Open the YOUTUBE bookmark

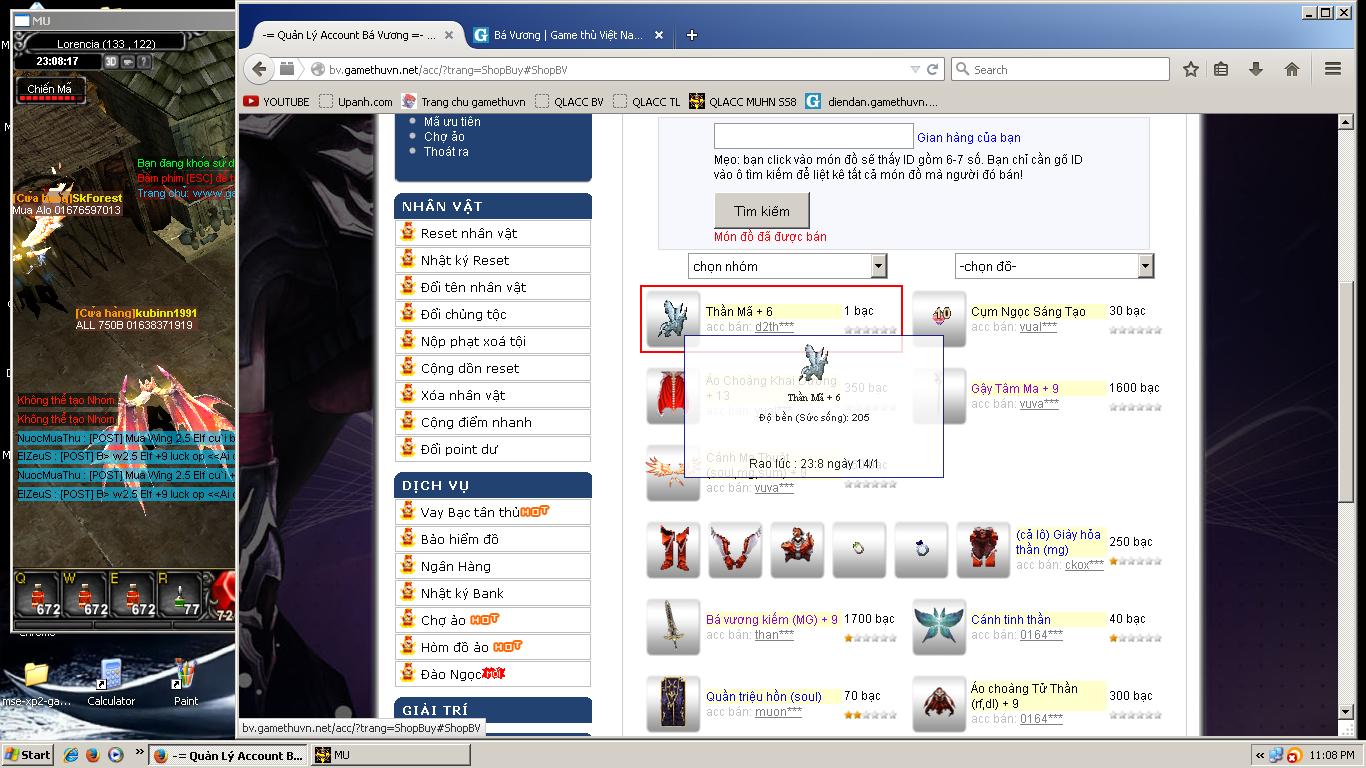tap(276, 101)
